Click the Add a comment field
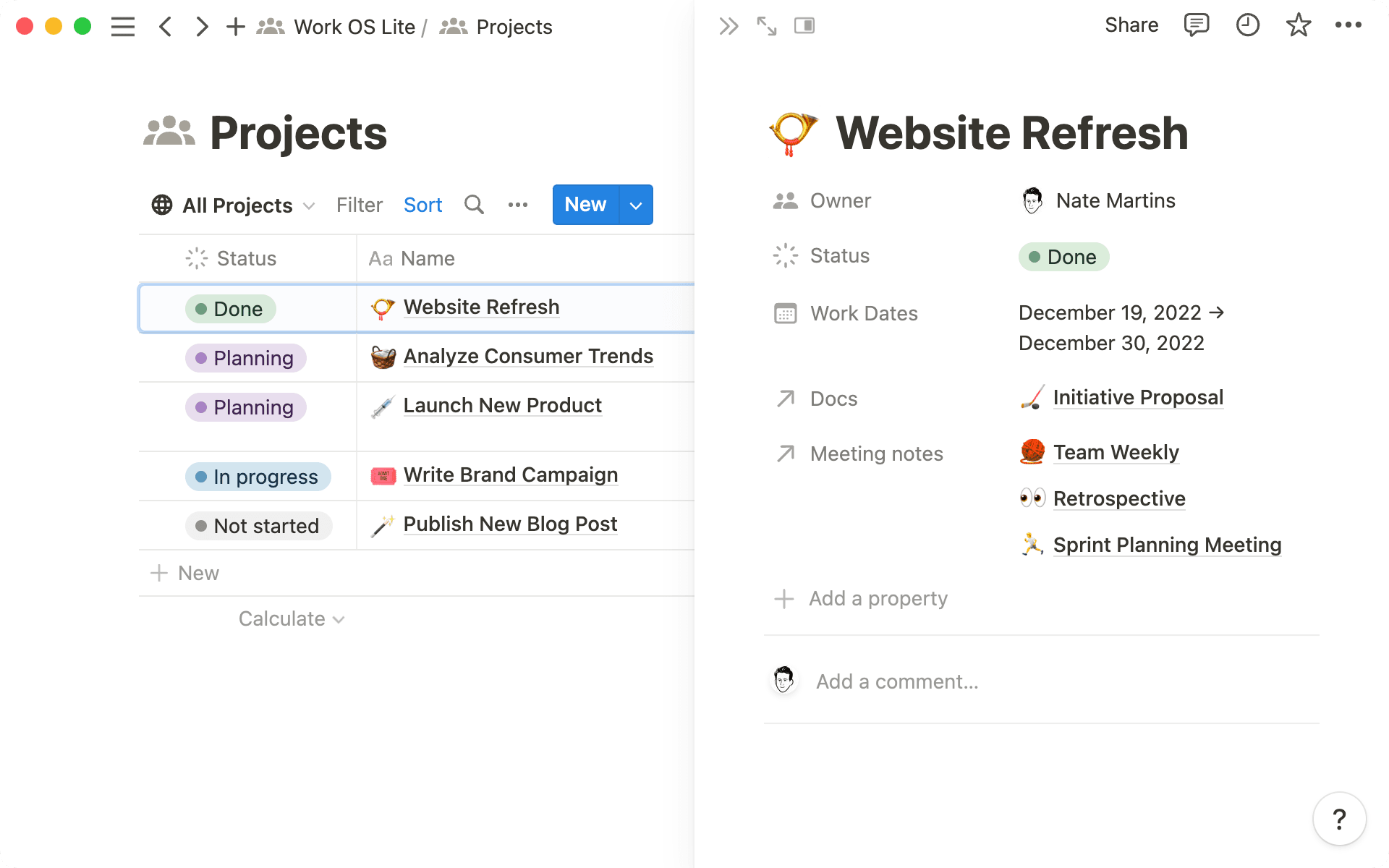The height and width of the screenshot is (868, 1389). click(897, 681)
